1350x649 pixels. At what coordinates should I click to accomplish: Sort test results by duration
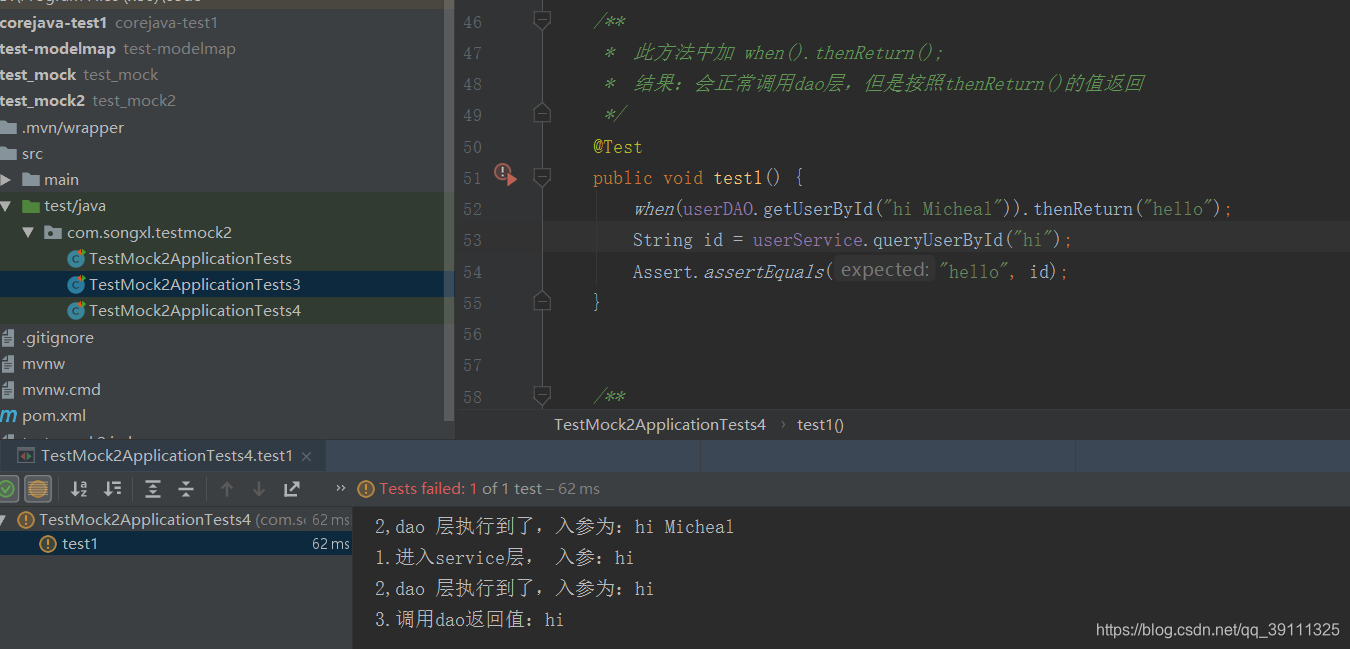point(113,489)
